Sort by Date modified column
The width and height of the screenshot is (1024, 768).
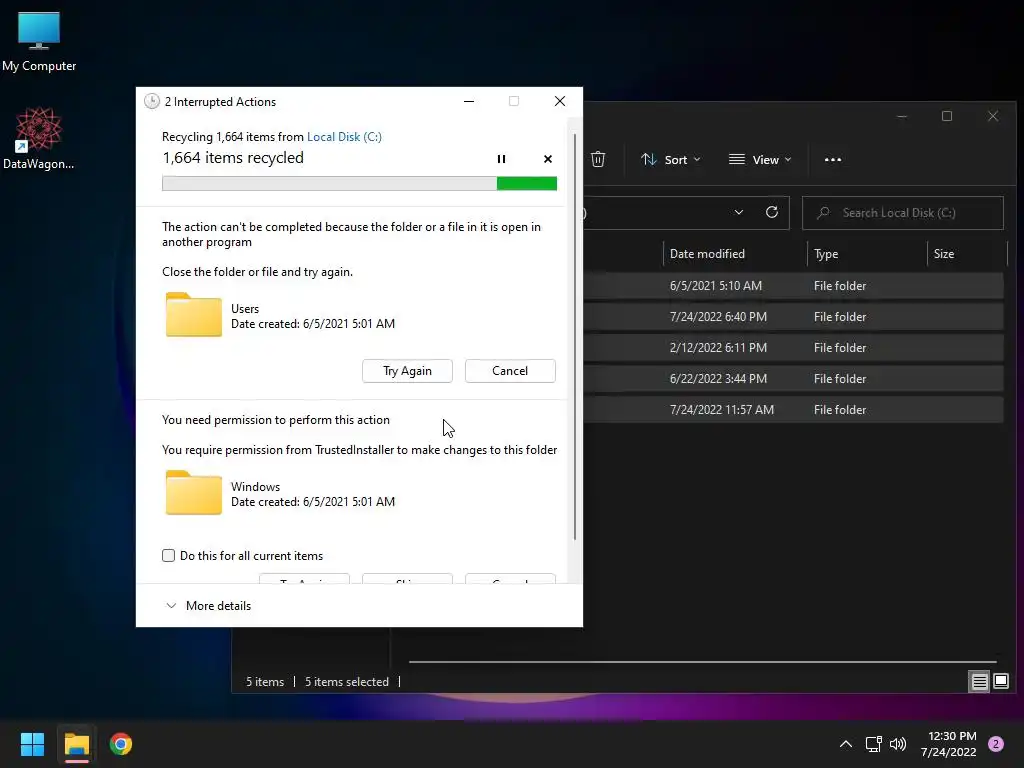tap(735, 254)
